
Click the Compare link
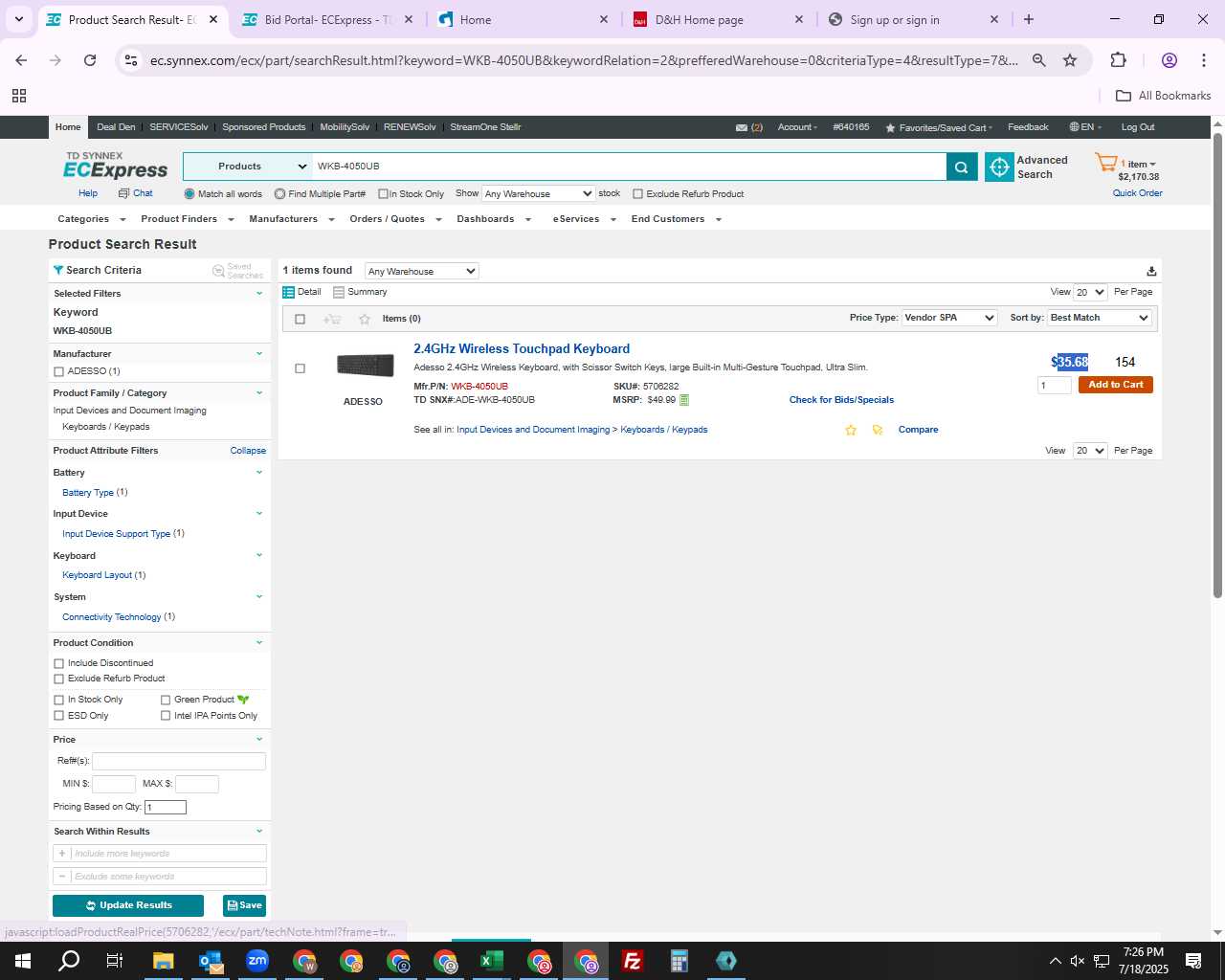coord(918,430)
